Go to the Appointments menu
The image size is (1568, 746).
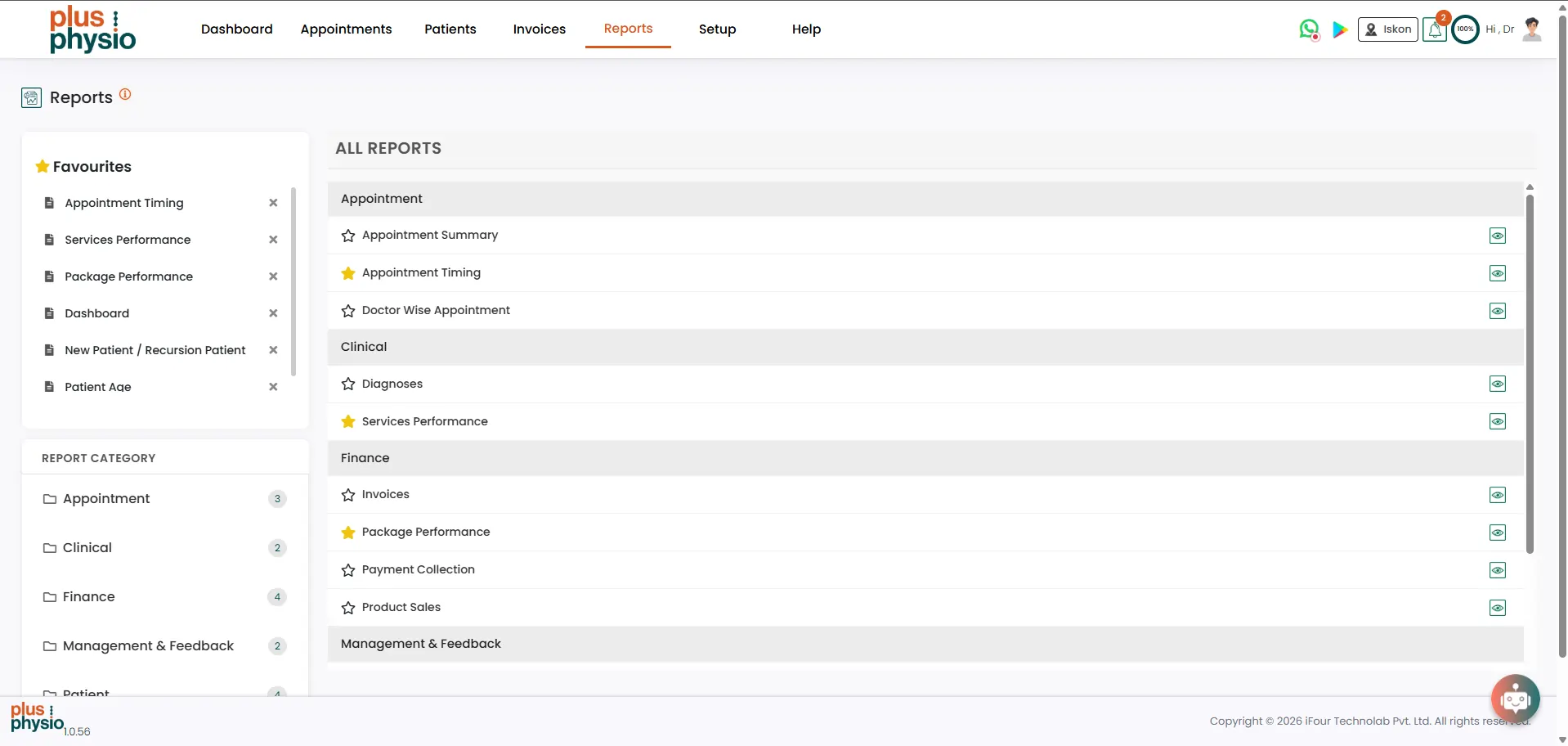pyautogui.click(x=346, y=29)
